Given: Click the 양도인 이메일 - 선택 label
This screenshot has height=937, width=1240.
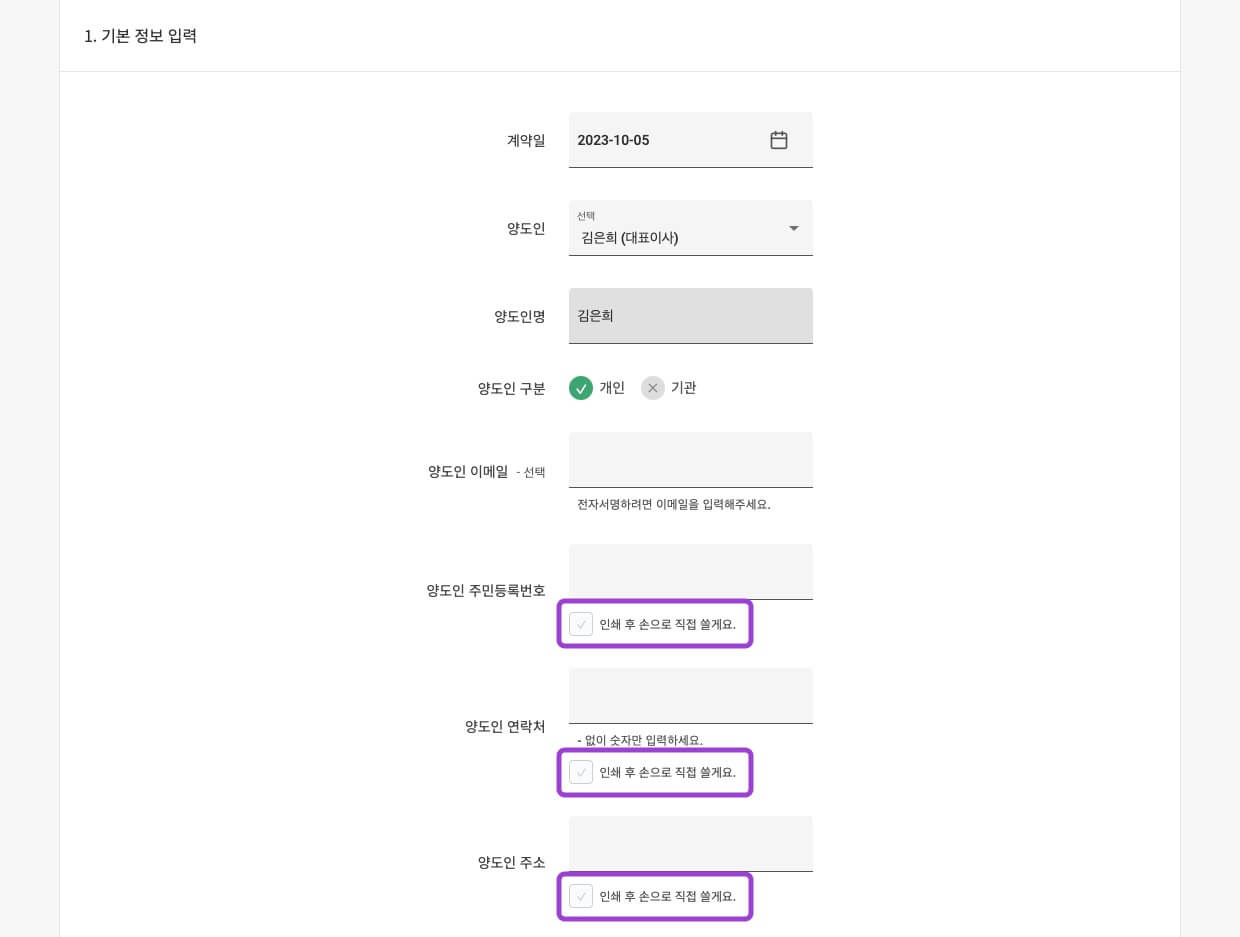Looking at the screenshot, I should point(486,472).
